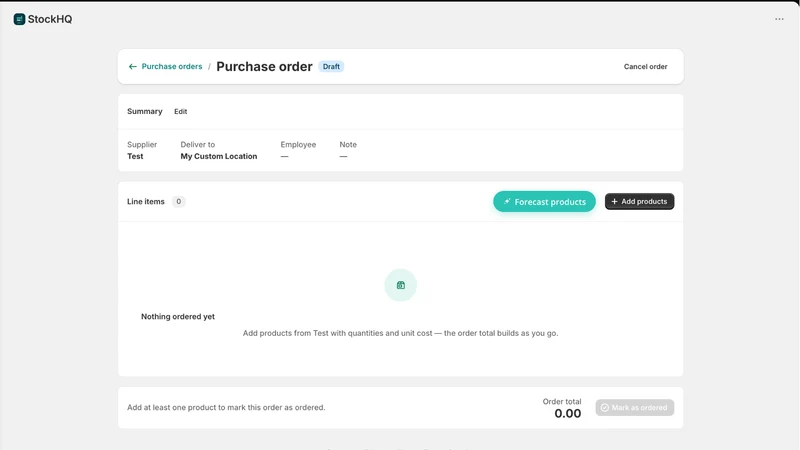This screenshot has height=450, width=800.
Task: Click the Cancel order button
Action: 645,66
